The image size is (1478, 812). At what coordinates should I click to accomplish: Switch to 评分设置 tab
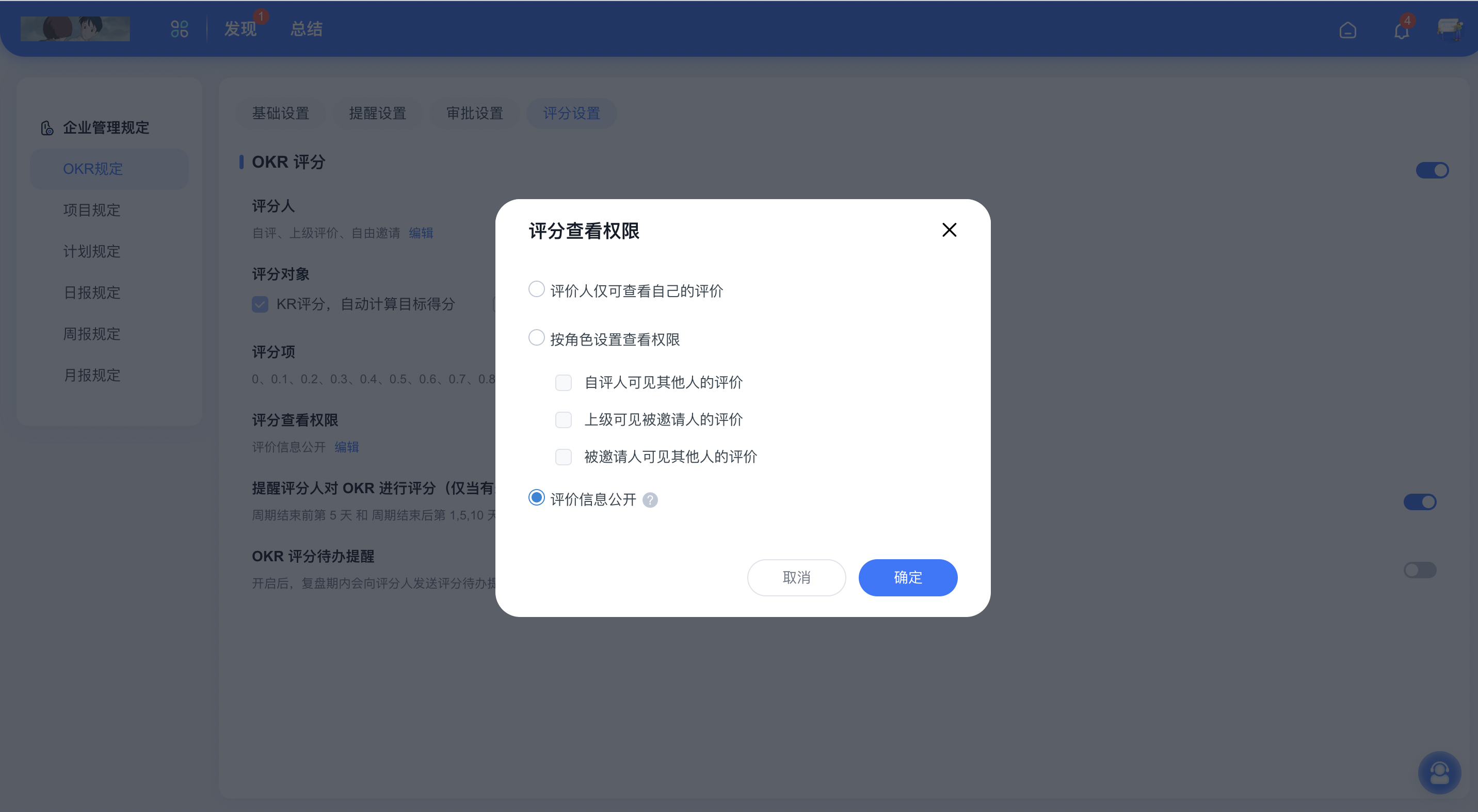point(571,113)
